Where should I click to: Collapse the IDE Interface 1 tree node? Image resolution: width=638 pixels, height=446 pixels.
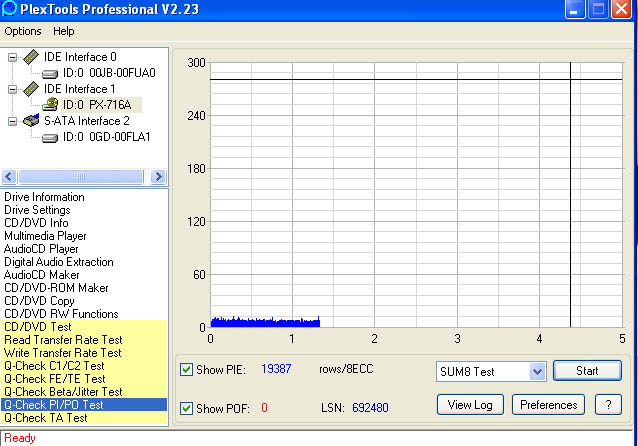click(13, 89)
